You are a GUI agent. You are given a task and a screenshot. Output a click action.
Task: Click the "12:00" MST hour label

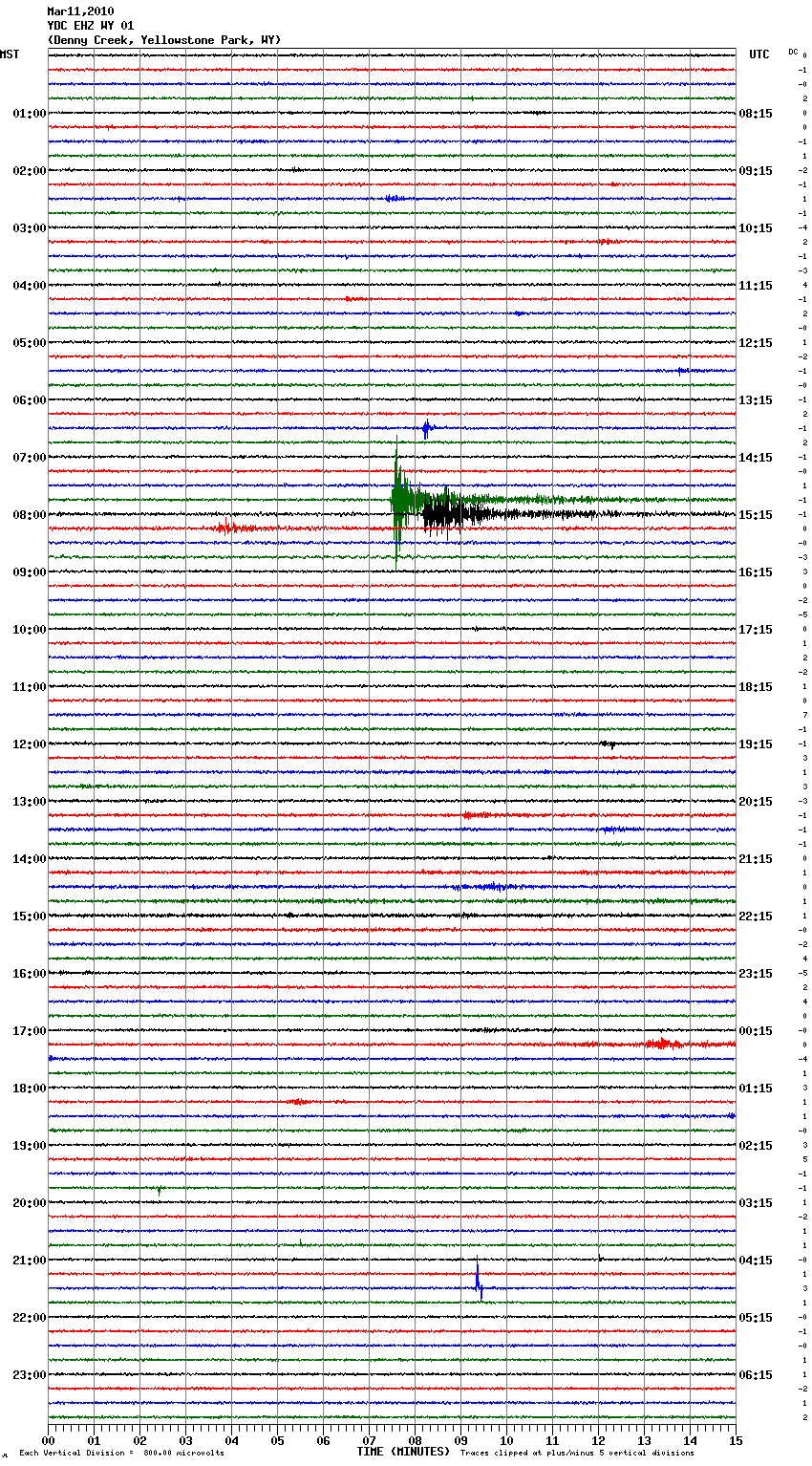29,744
